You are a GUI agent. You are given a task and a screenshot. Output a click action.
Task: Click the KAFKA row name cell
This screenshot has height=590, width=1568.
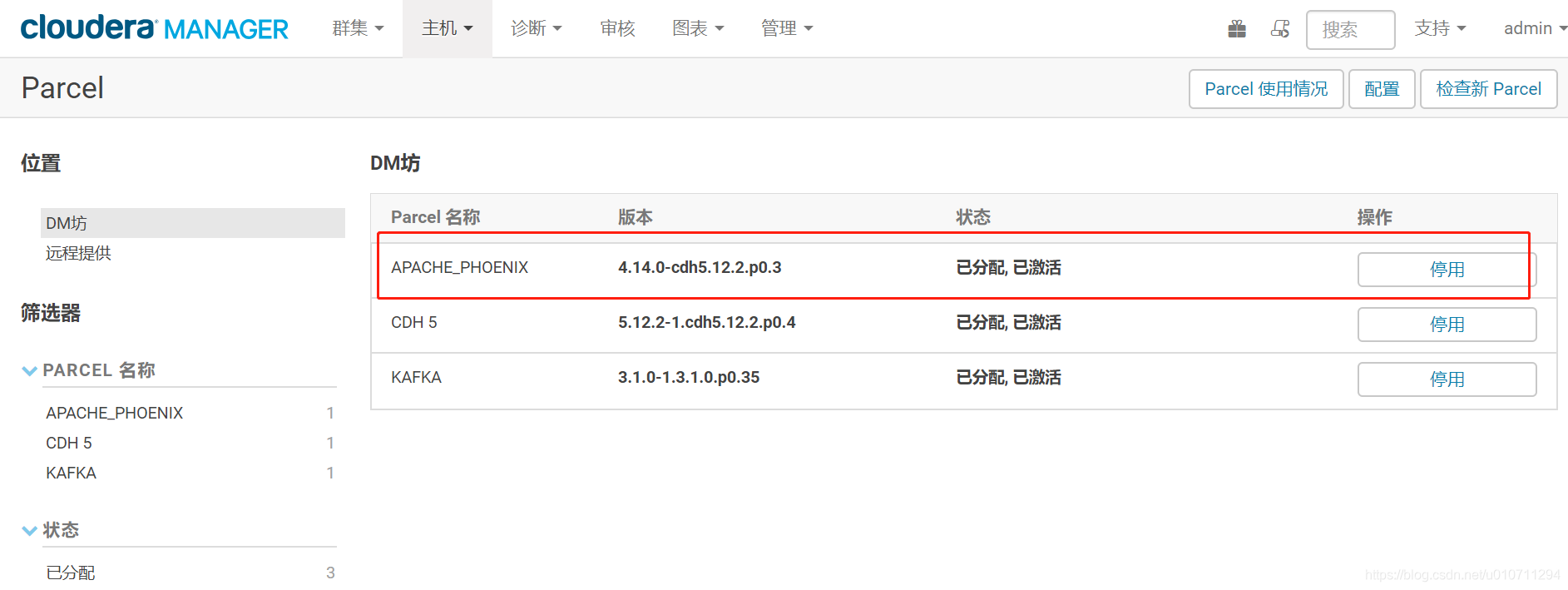tap(417, 377)
